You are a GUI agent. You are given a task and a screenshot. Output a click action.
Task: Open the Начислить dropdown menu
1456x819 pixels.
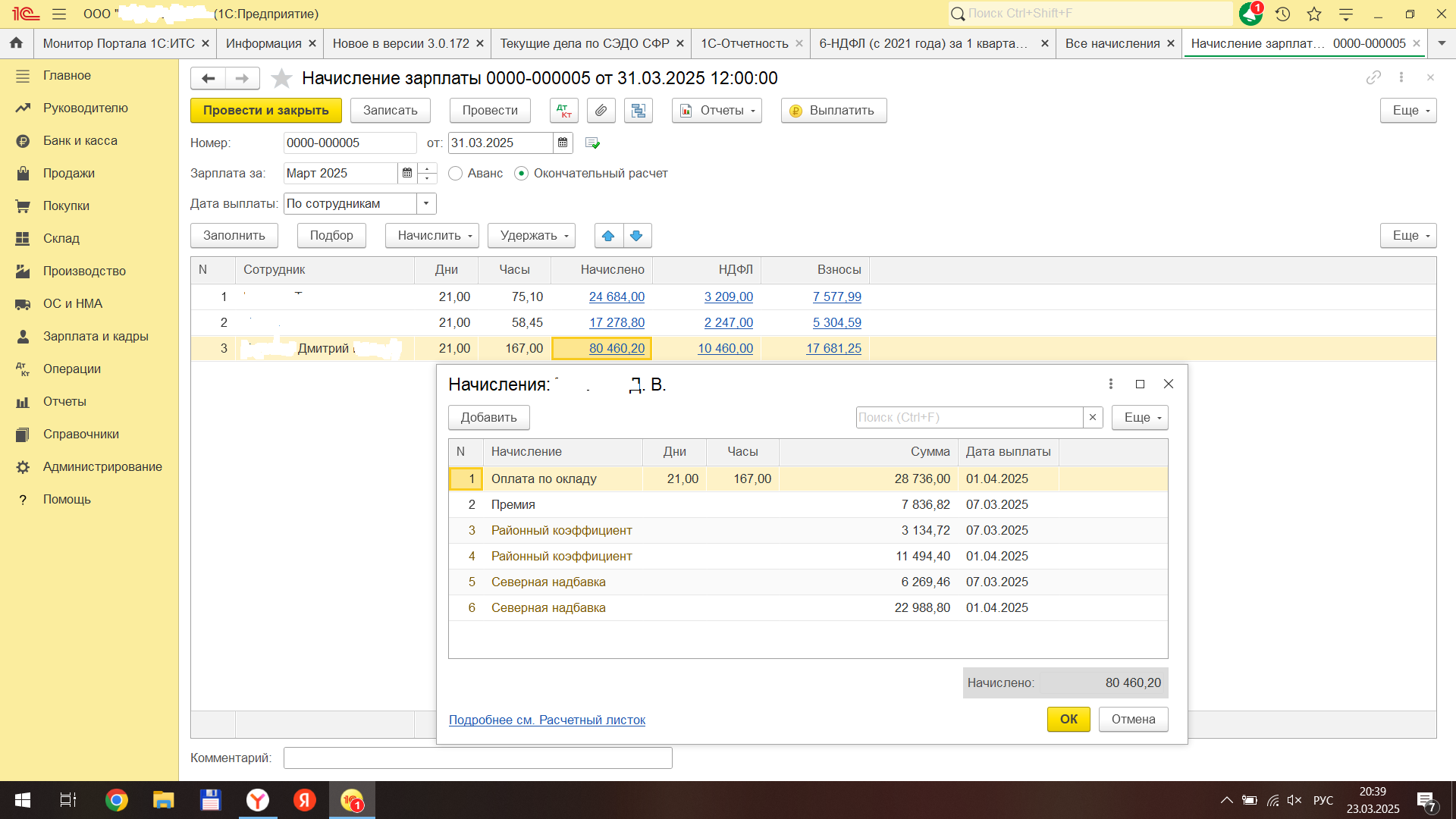point(431,236)
